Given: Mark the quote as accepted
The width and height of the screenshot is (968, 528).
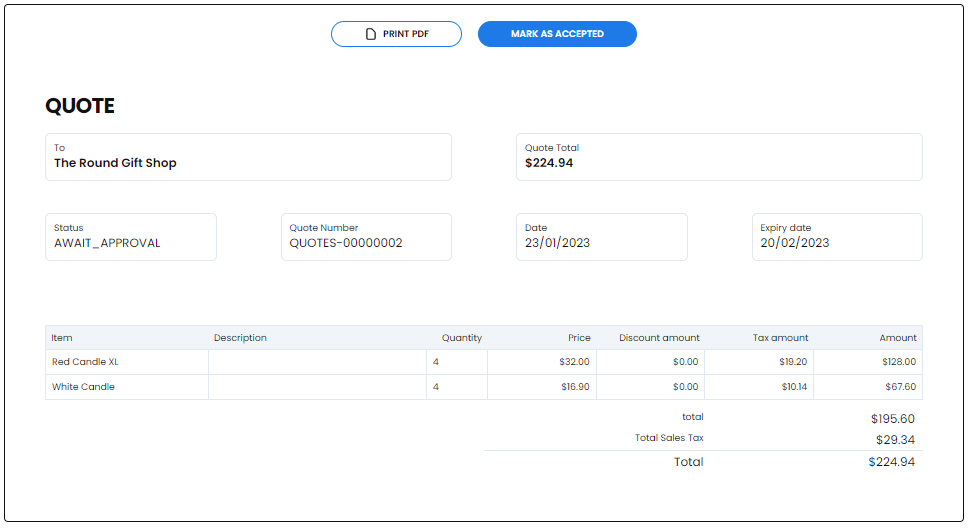Looking at the screenshot, I should pyautogui.click(x=557, y=34).
